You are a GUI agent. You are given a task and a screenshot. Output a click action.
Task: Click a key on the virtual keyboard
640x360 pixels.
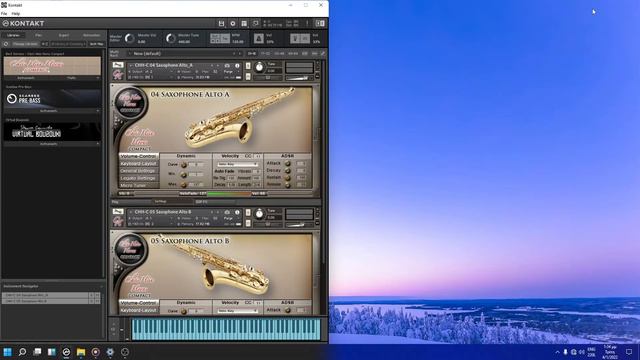pyautogui.click(x=226, y=329)
